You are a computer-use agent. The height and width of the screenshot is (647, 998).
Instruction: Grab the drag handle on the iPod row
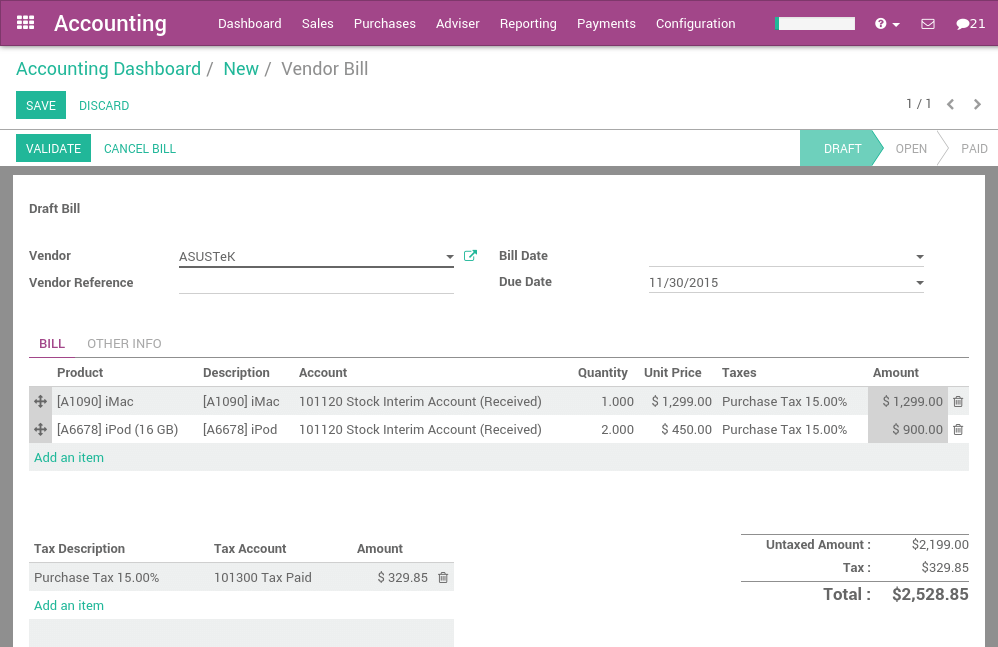39,429
